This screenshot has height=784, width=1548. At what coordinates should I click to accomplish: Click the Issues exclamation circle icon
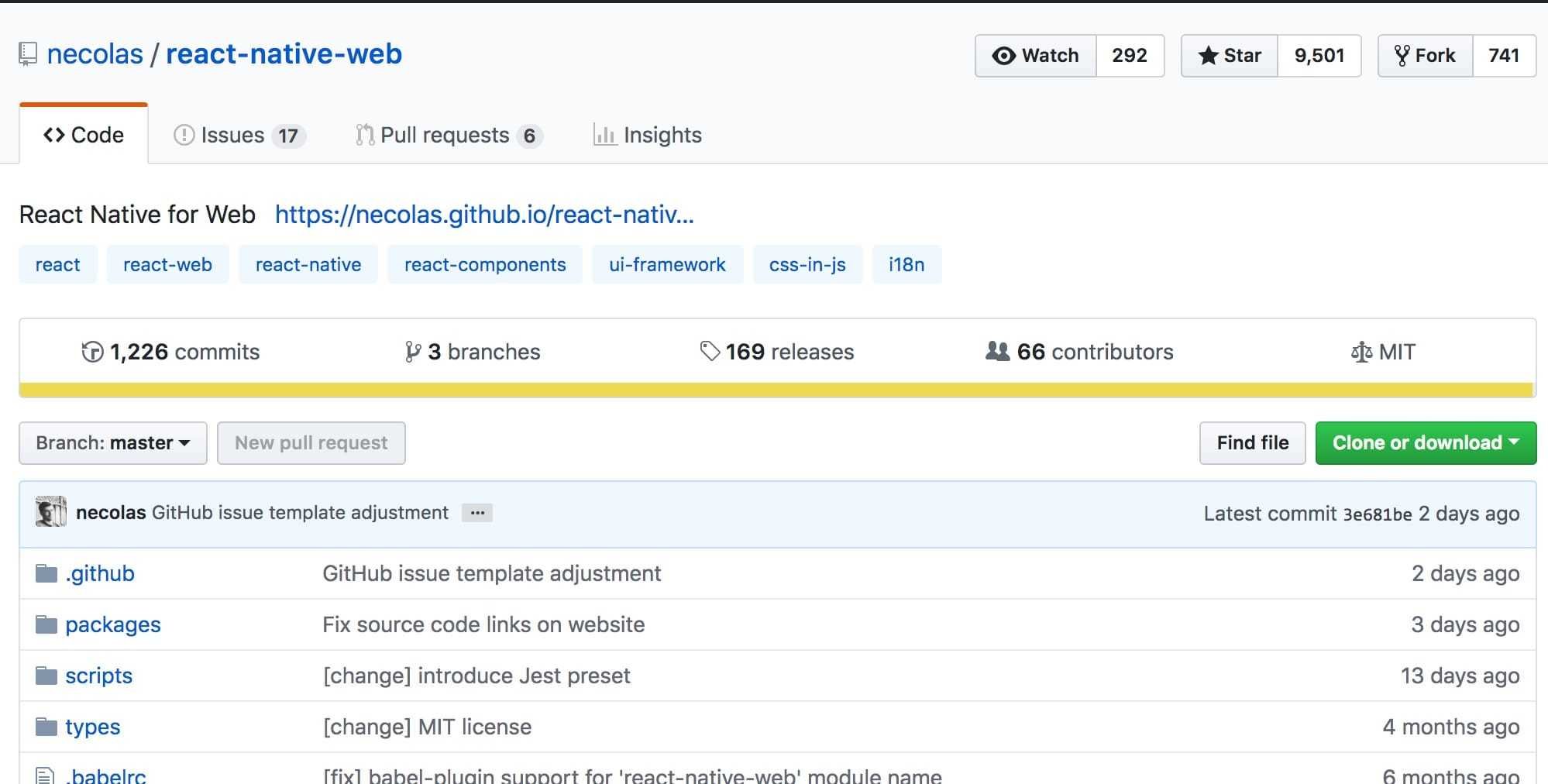click(184, 136)
